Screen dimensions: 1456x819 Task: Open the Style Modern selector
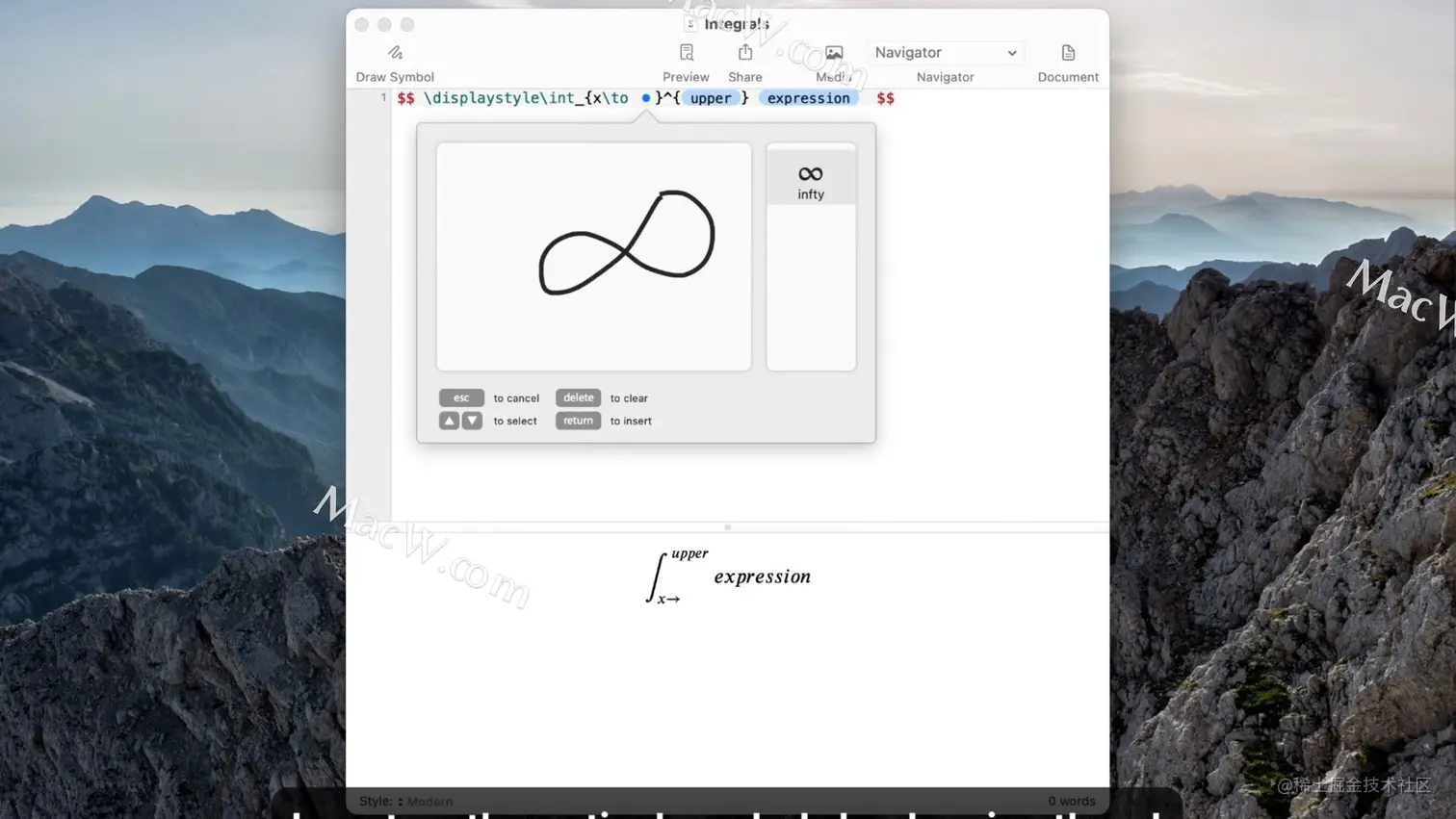click(x=405, y=801)
